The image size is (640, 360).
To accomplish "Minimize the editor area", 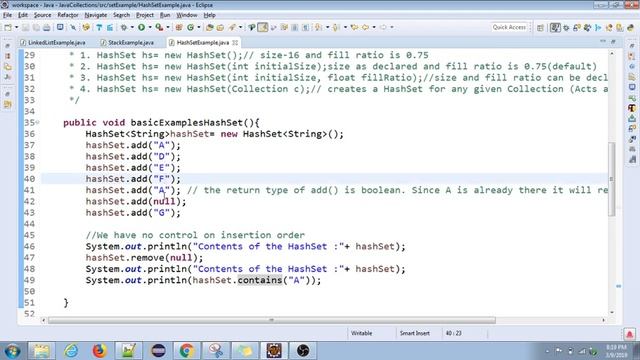I will pos(603,42).
